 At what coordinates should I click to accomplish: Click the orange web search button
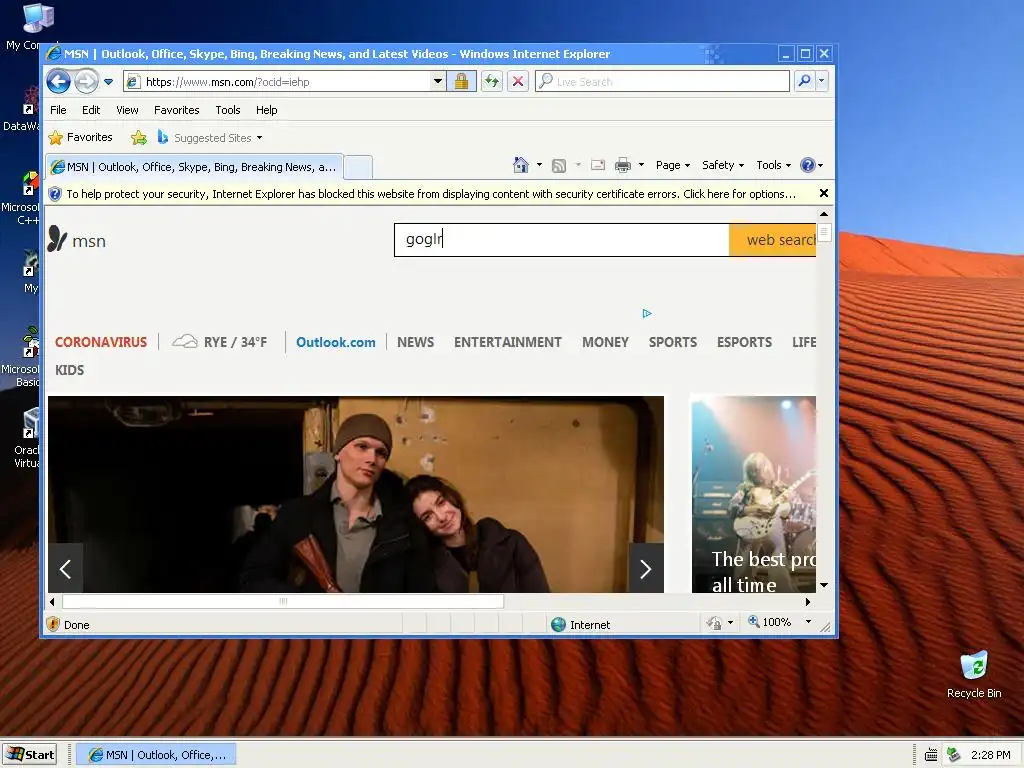(773, 240)
